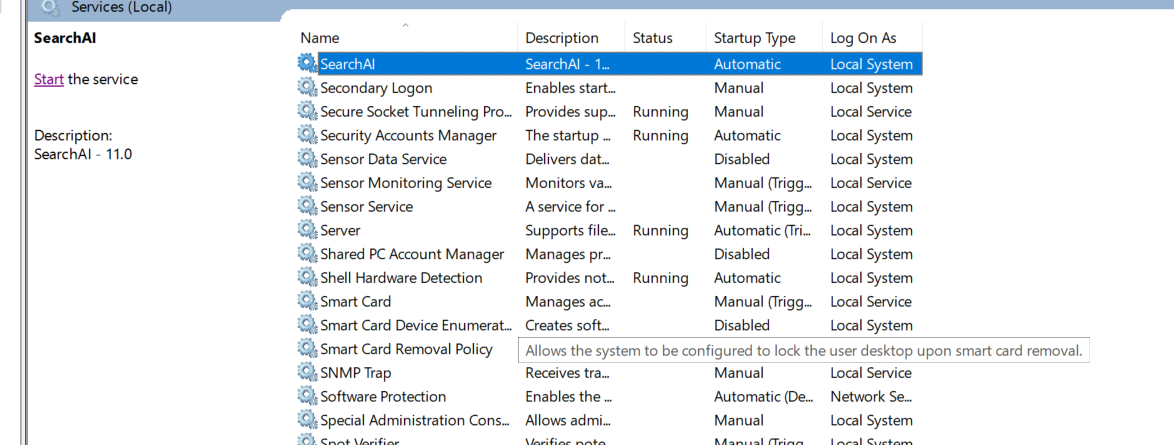Select Smart Card Removal Policy service
The image size is (1174, 445).
407,349
